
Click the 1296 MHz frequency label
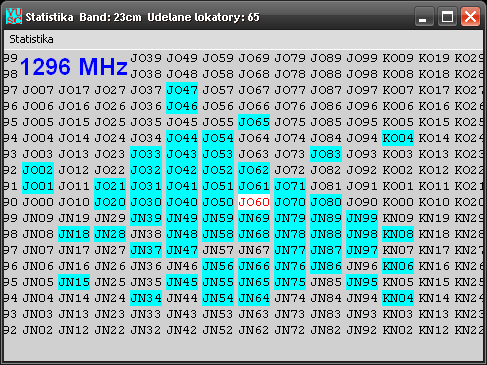pyautogui.click(x=74, y=66)
